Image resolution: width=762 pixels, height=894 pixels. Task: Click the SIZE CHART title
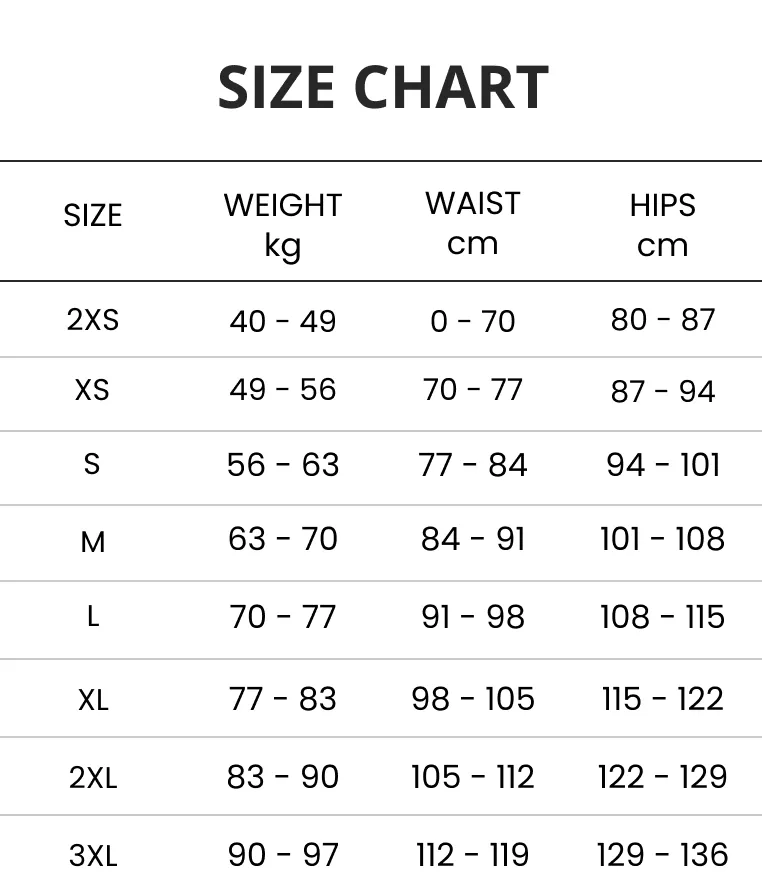(x=382, y=87)
